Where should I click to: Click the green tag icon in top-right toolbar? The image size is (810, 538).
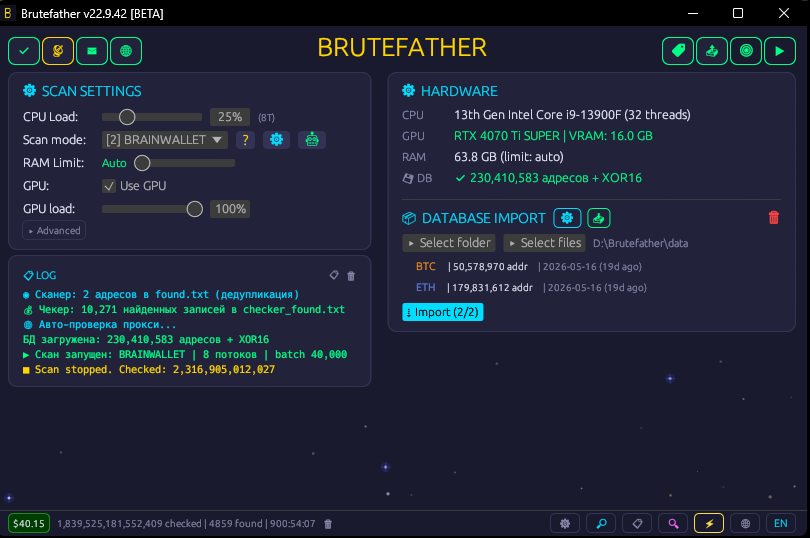678,51
